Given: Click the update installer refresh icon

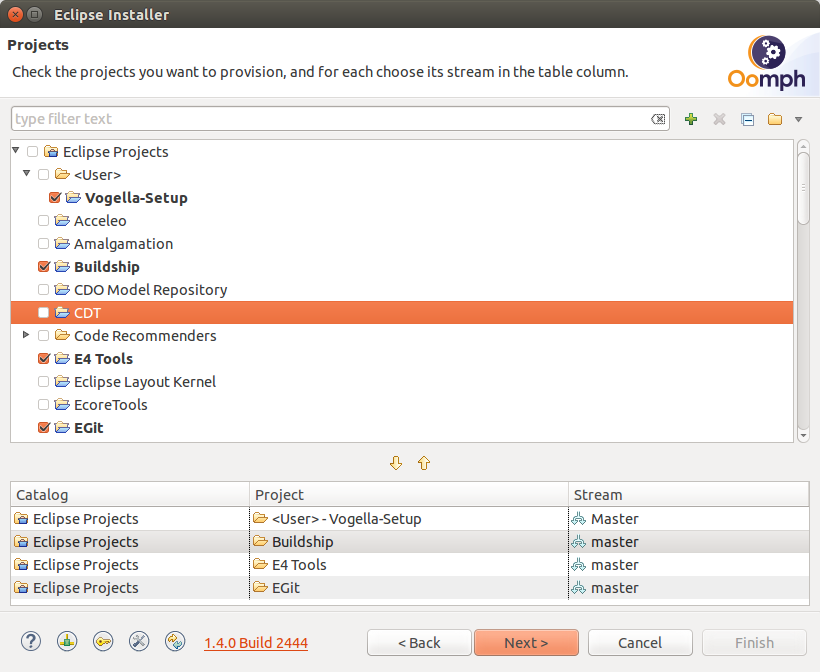Looking at the screenshot, I should coord(175,641).
